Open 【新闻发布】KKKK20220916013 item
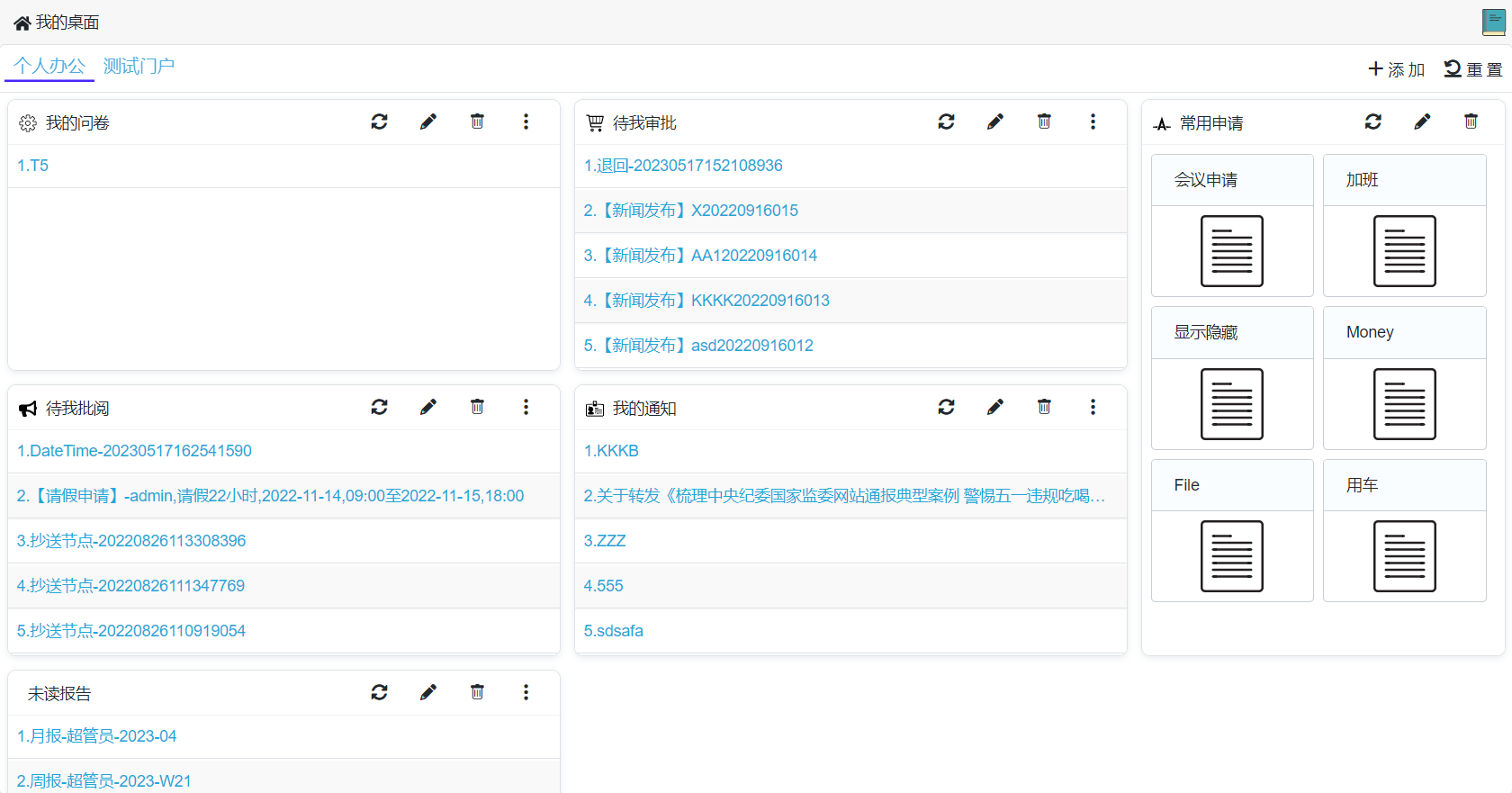 (706, 301)
